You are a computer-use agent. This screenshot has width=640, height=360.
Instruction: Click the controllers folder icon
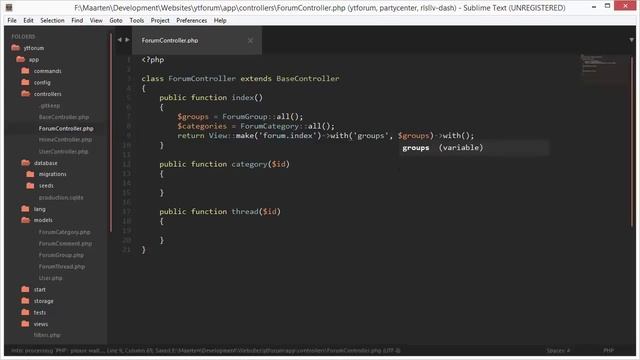[25, 93]
